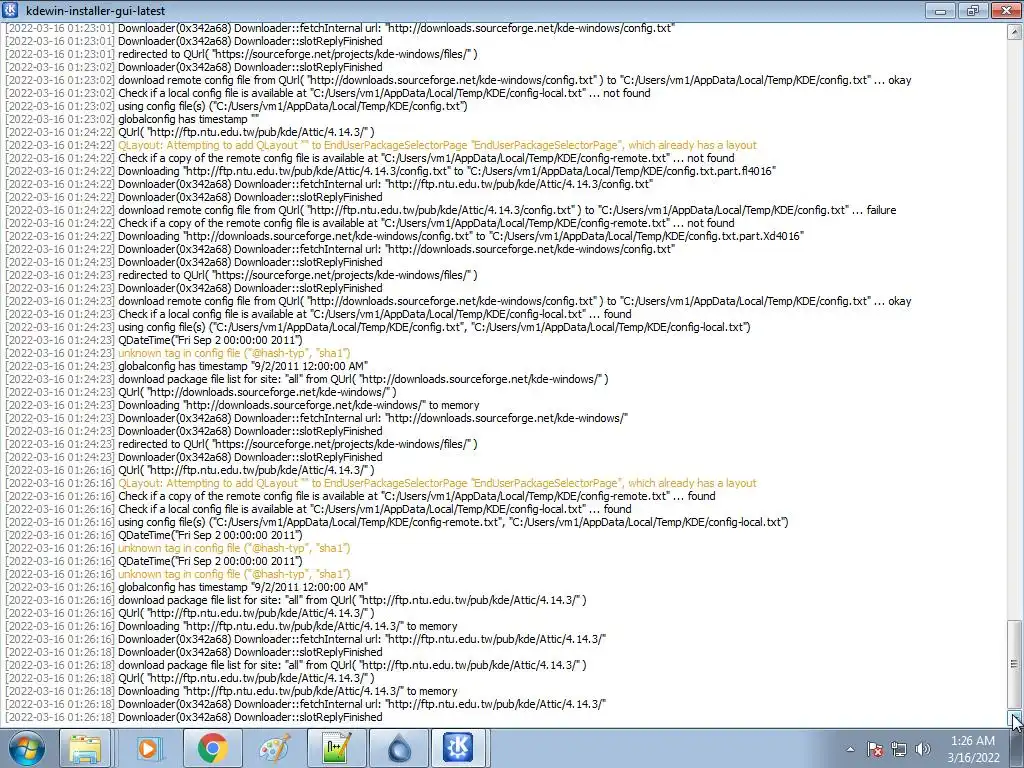Select 01:24:23 globalconfig has timestamp line
The height and width of the screenshot is (768, 1024).
click(187, 366)
